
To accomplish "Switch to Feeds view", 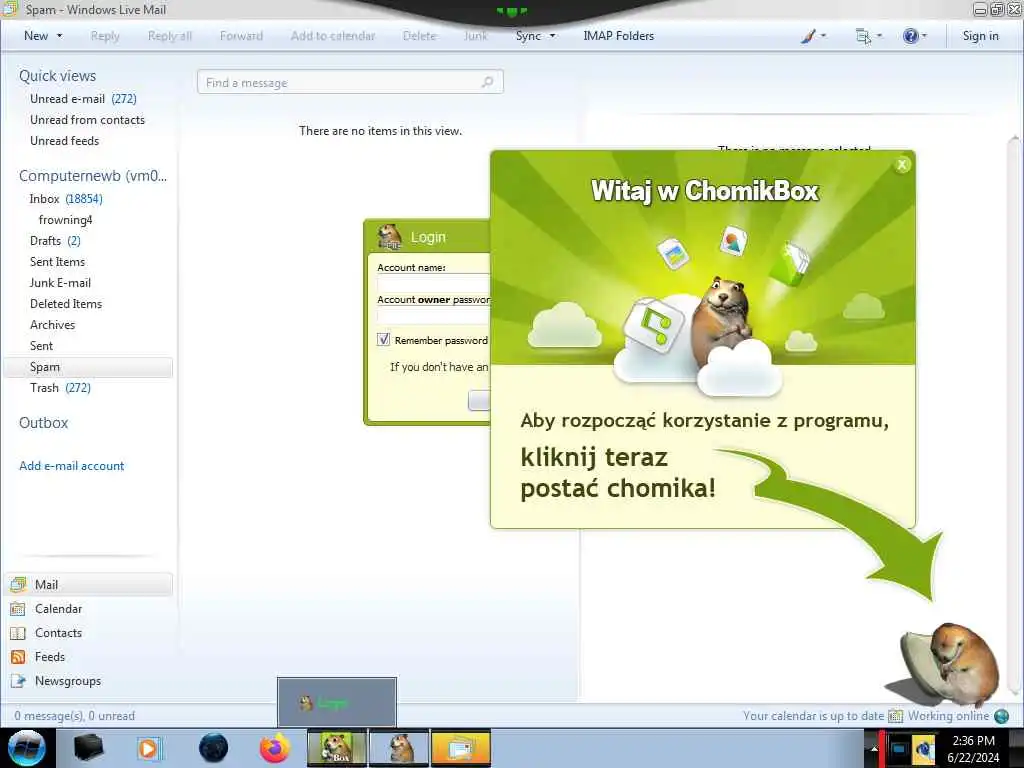I will 50,657.
